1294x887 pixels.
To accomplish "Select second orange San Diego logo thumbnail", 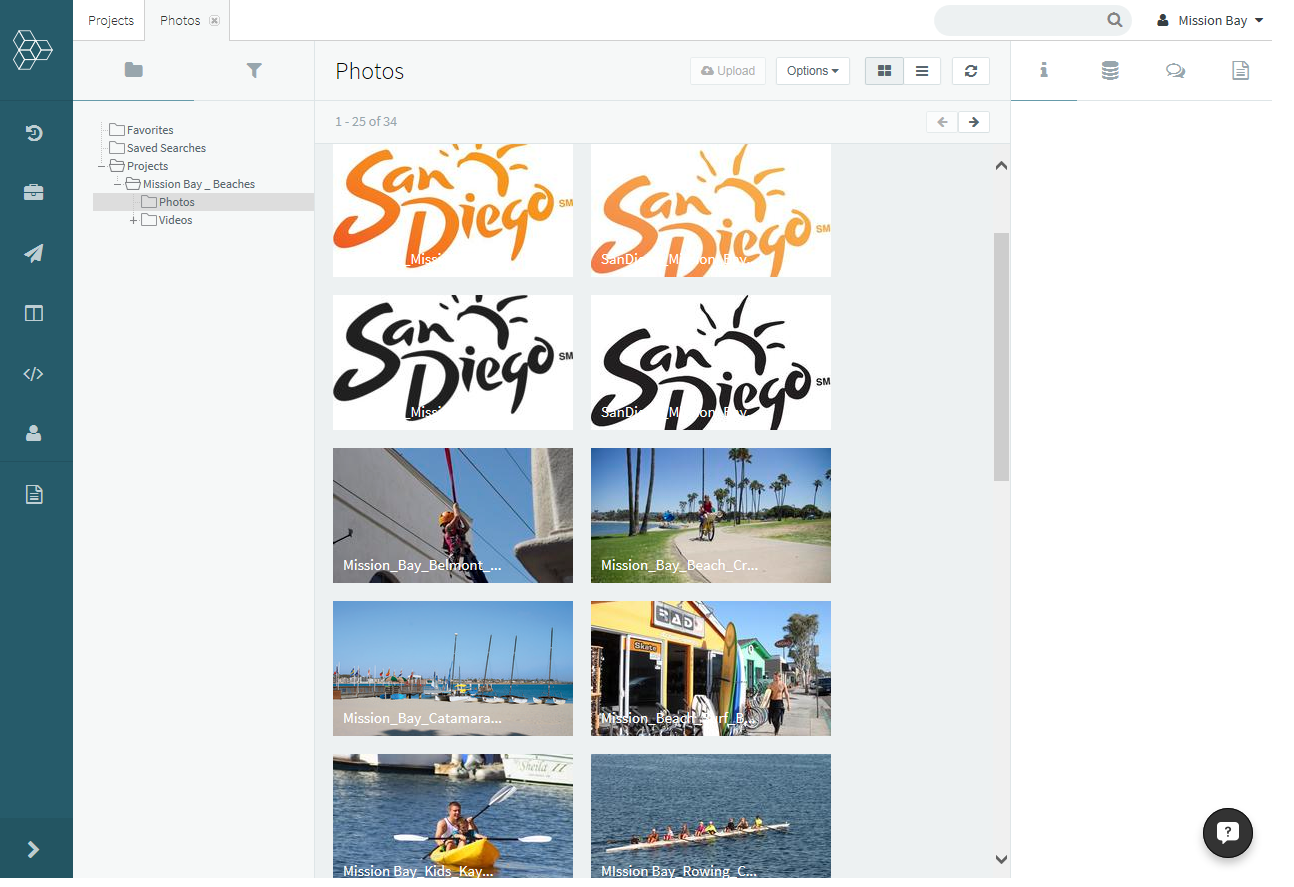I will 711,210.
